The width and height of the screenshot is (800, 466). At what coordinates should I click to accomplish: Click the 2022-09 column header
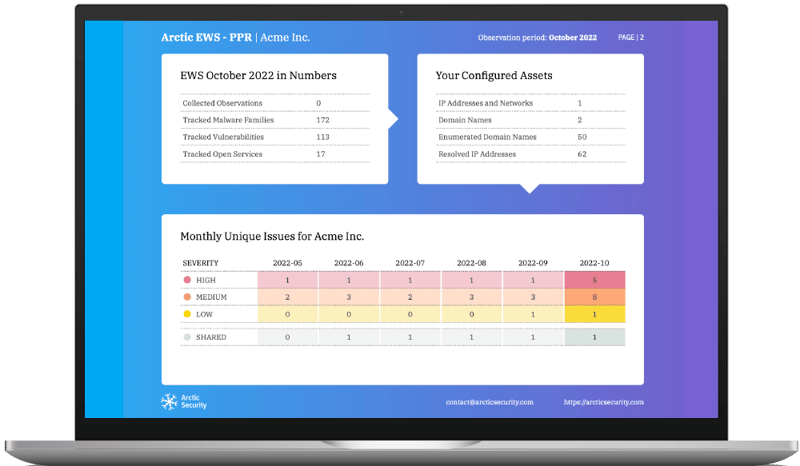[x=533, y=263]
